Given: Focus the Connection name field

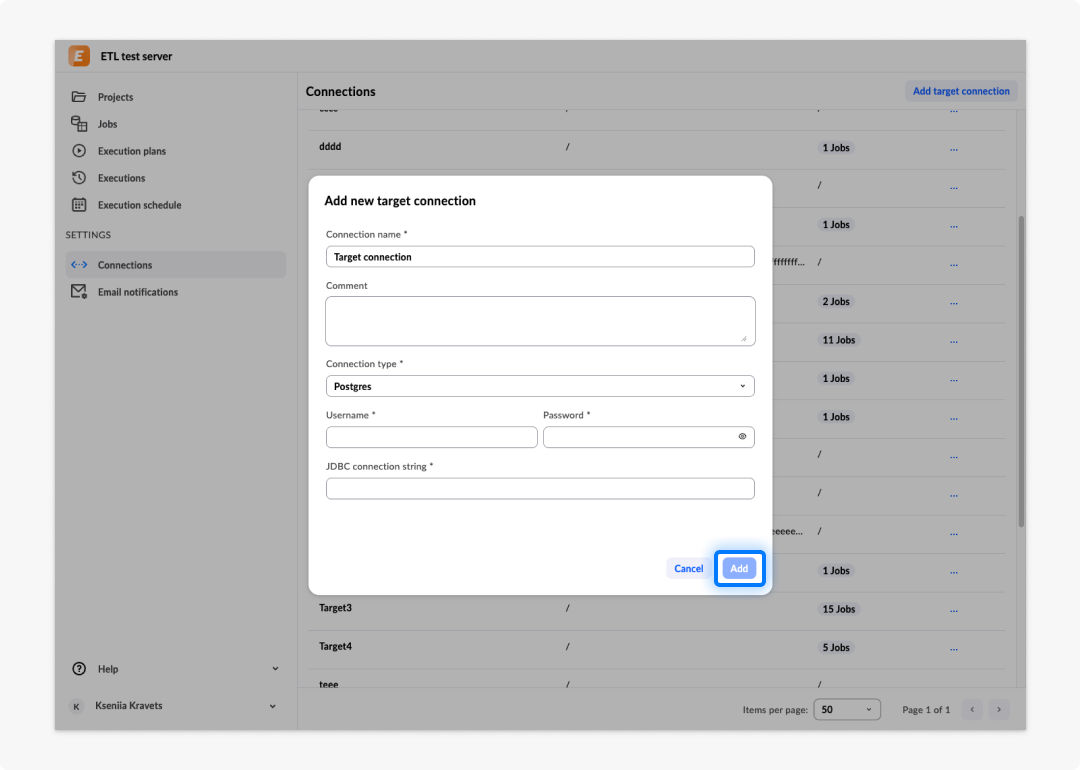Looking at the screenshot, I should (540, 257).
